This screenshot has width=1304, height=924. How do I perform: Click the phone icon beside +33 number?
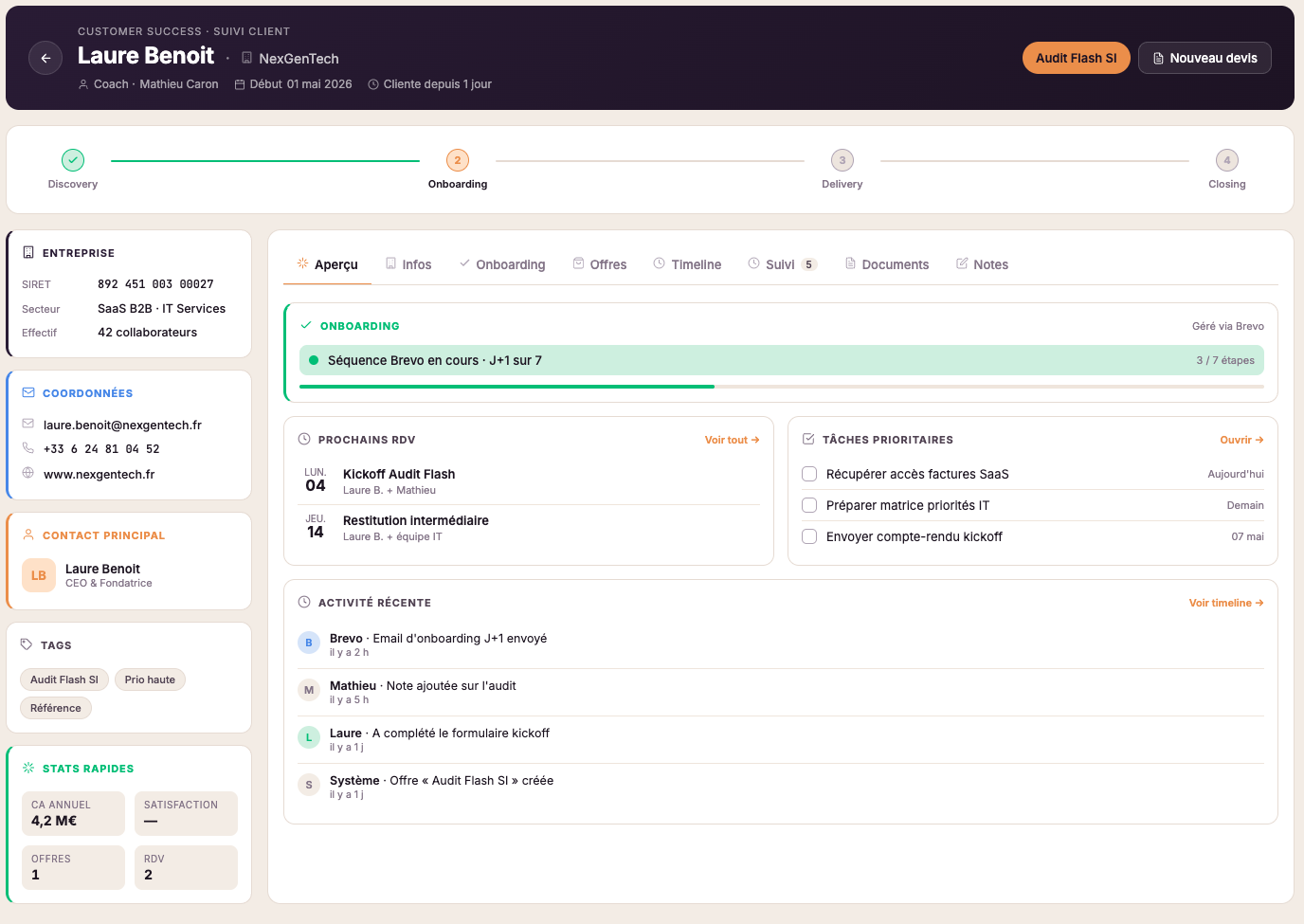tap(28, 448)
